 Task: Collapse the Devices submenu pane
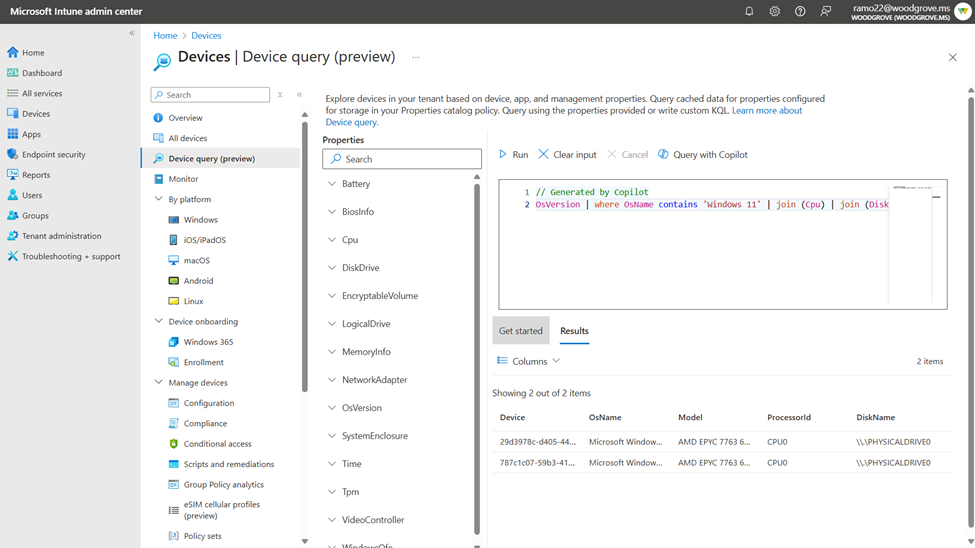tap(300, 95)
